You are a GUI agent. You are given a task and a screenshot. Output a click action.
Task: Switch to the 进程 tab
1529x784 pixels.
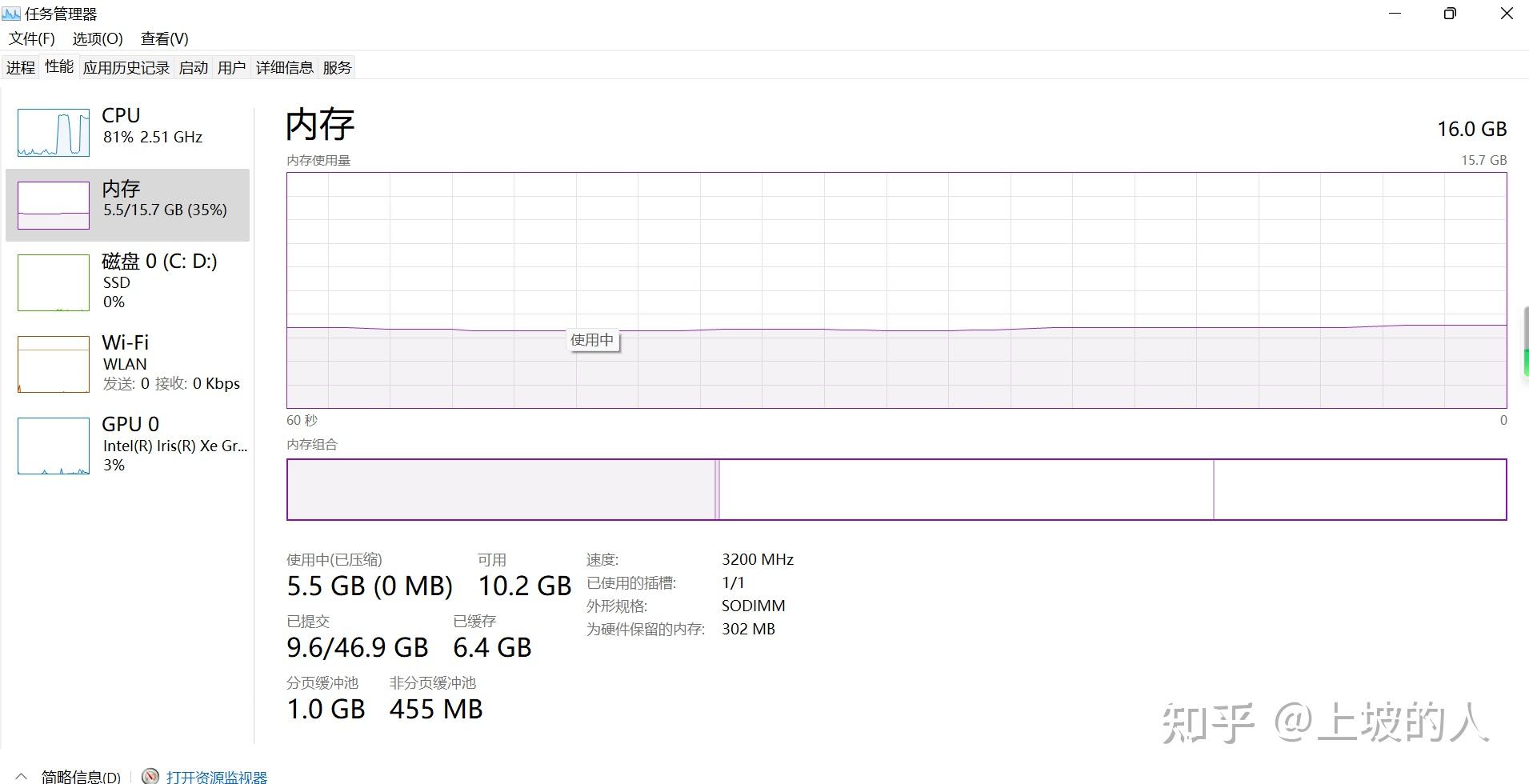20,66
